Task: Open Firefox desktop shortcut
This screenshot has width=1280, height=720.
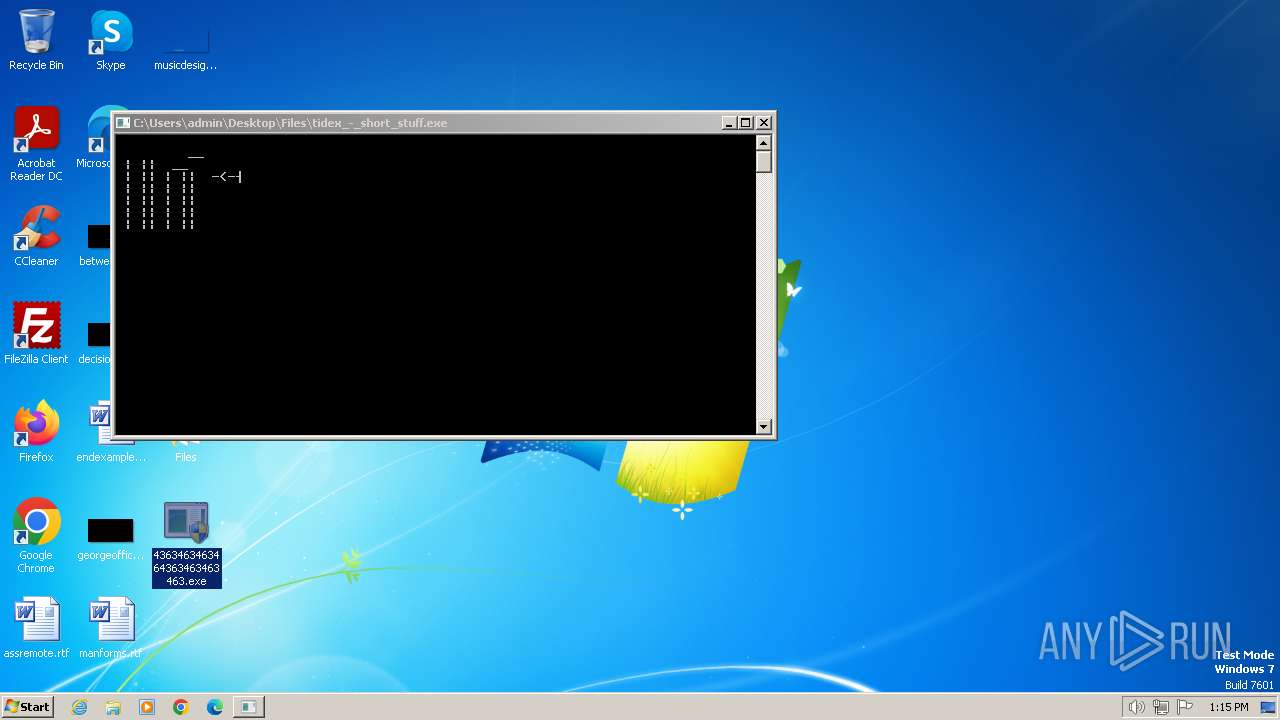Action: tap(36, 431)
